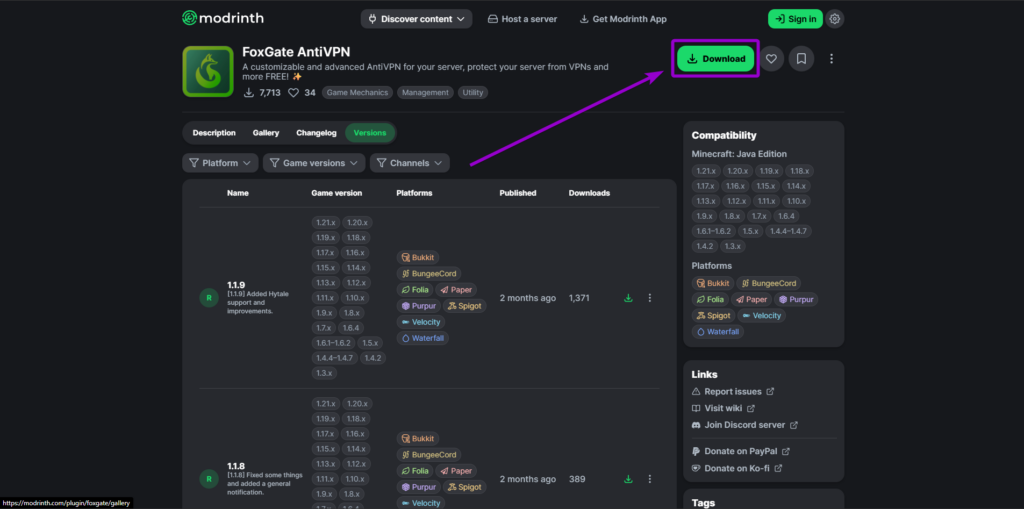Click Folia tag in Compatibility Platforms
Screen dimensions: 1024x509
710,300
